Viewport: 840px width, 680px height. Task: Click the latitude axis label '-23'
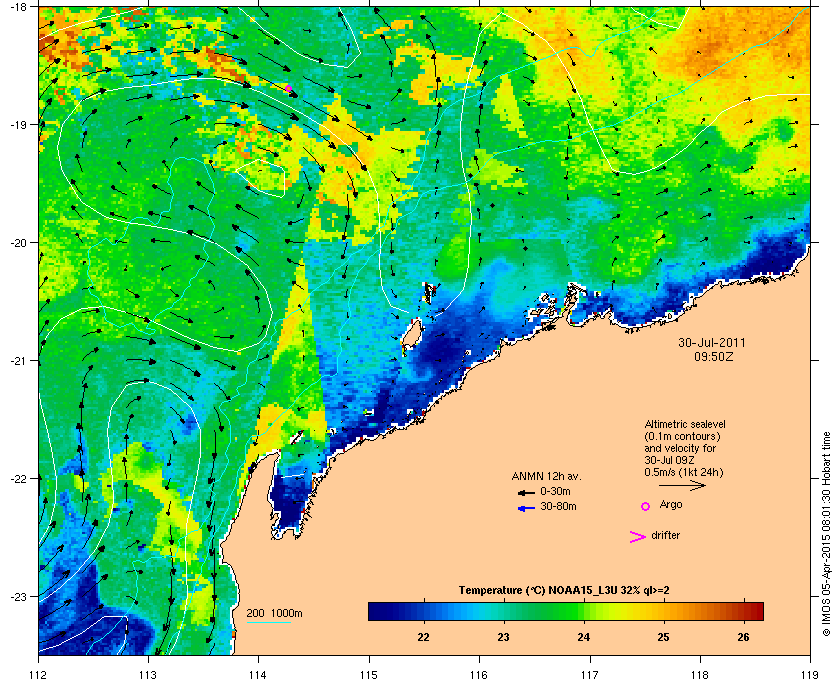(x=18, y=596)
